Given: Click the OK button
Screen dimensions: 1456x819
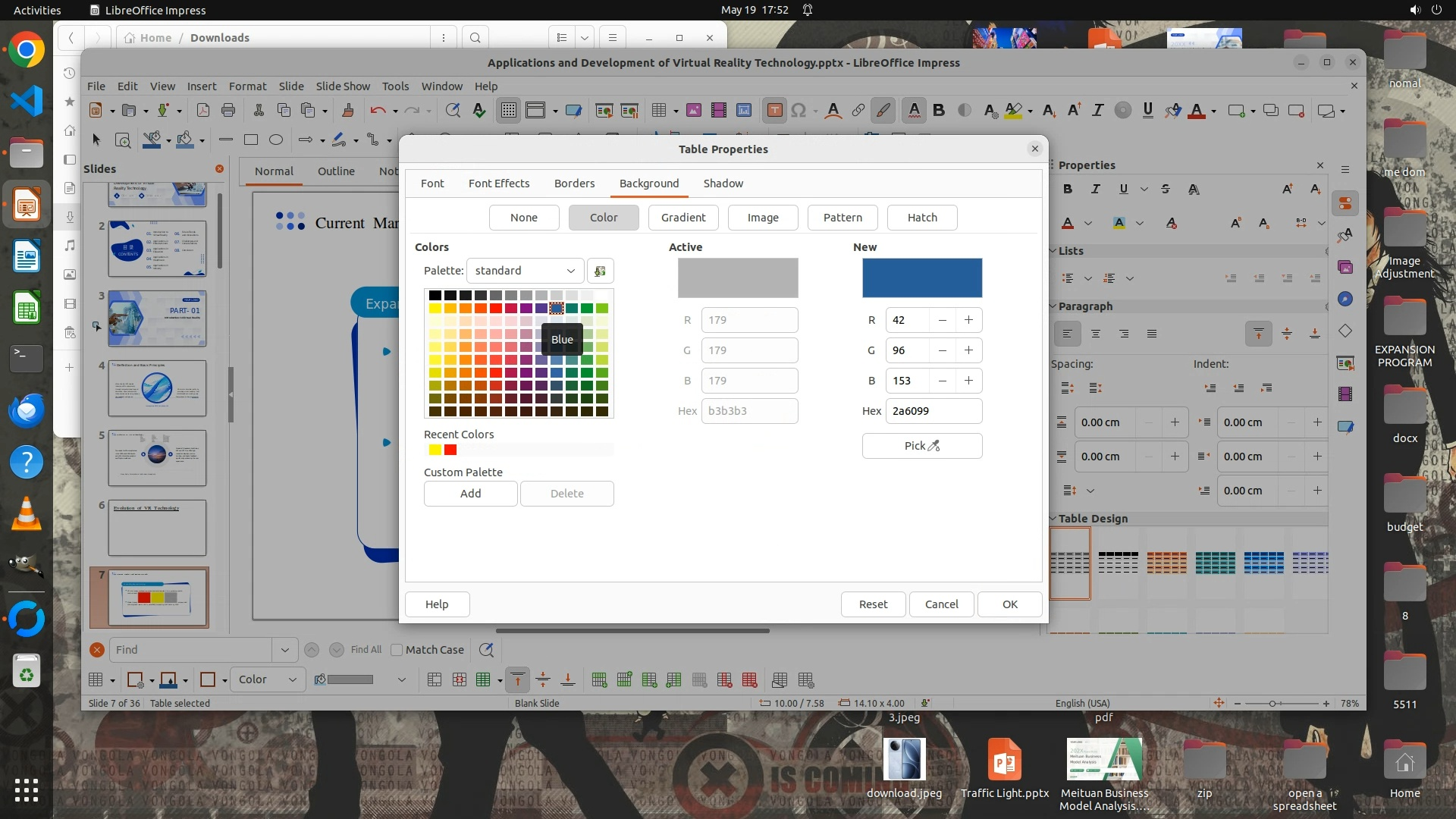Looking at the screenshot, I should tap(1009, 604).
